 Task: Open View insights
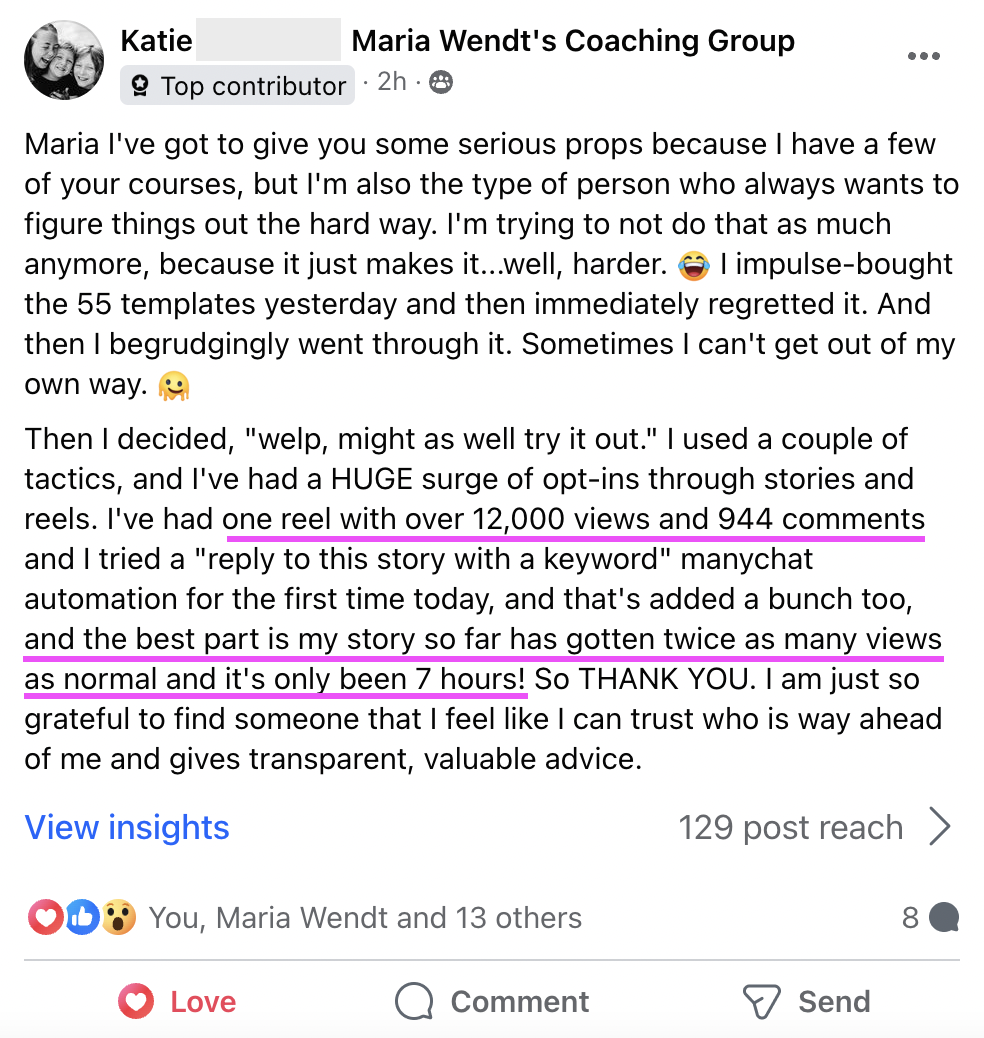coord(127,828)
